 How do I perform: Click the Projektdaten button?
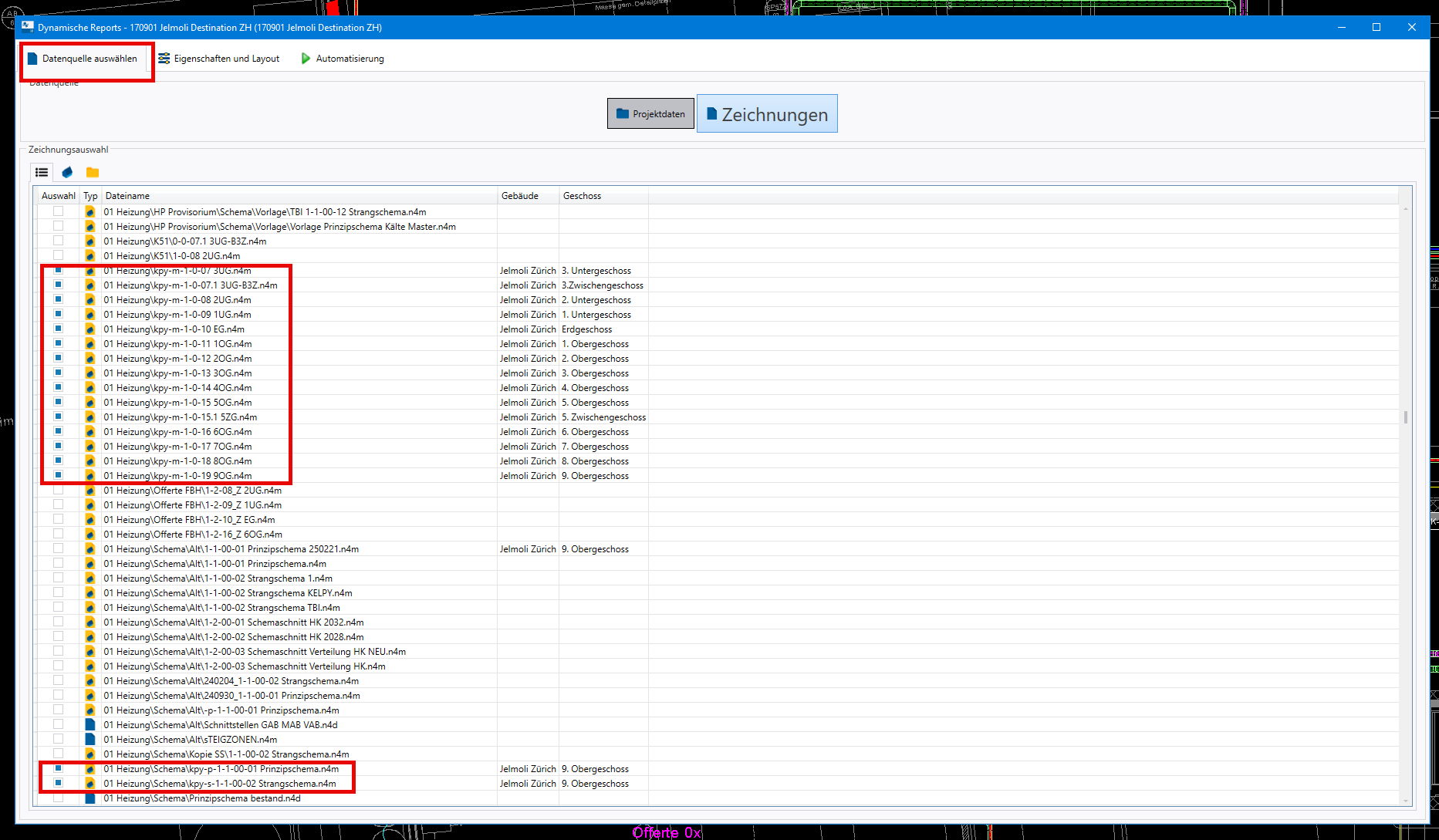(x=650, y=114)
